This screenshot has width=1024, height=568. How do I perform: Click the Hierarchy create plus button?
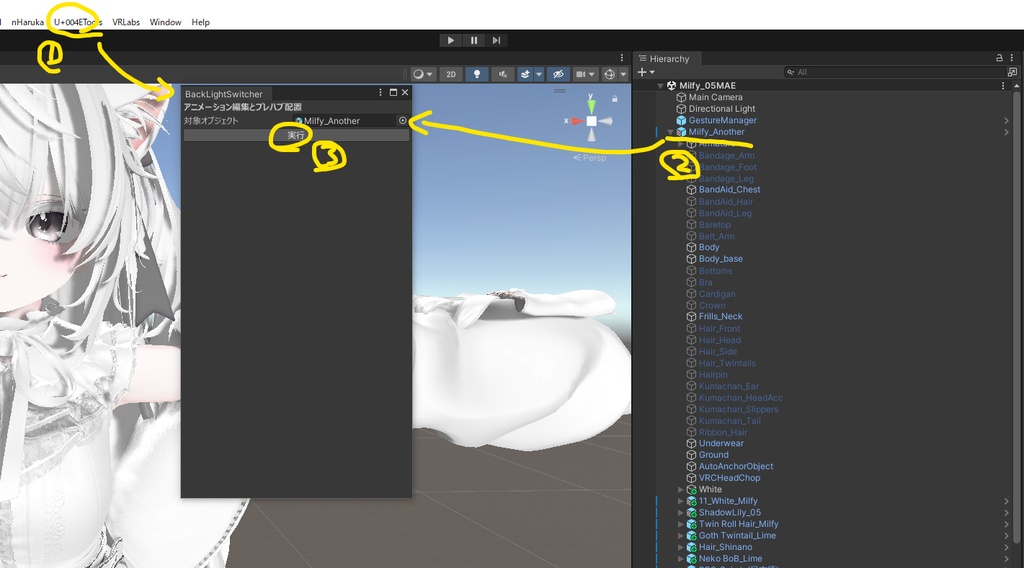(x=645, y=72)
